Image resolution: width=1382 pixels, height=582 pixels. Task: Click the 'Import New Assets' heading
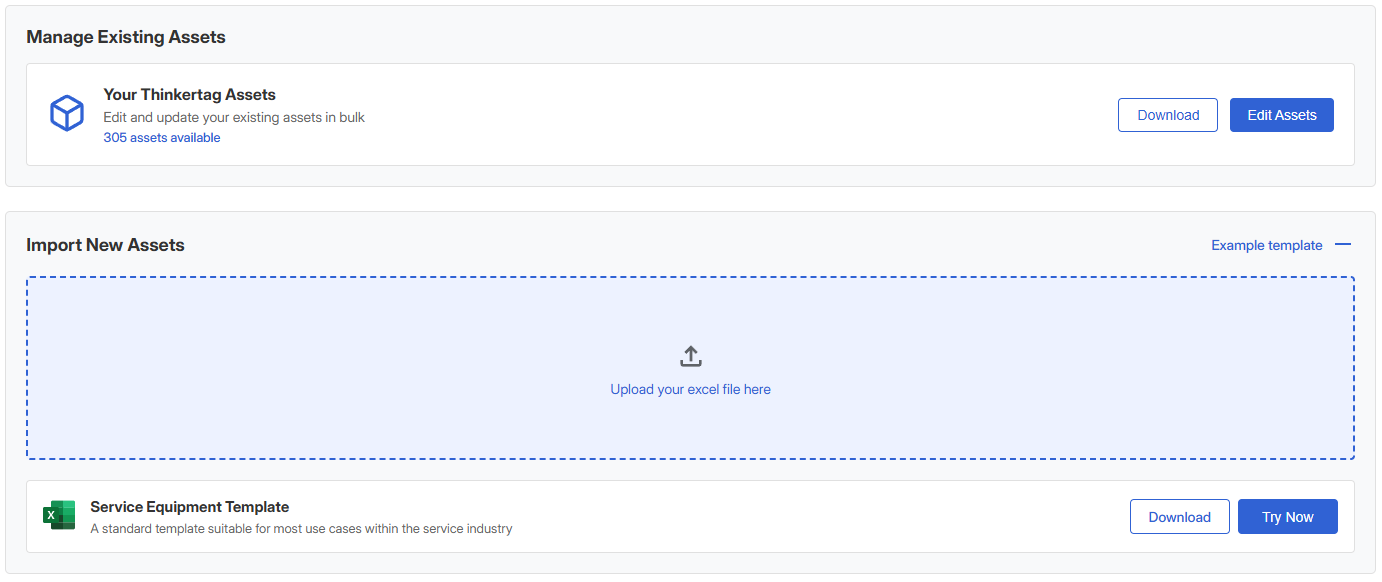click(105, 245)
